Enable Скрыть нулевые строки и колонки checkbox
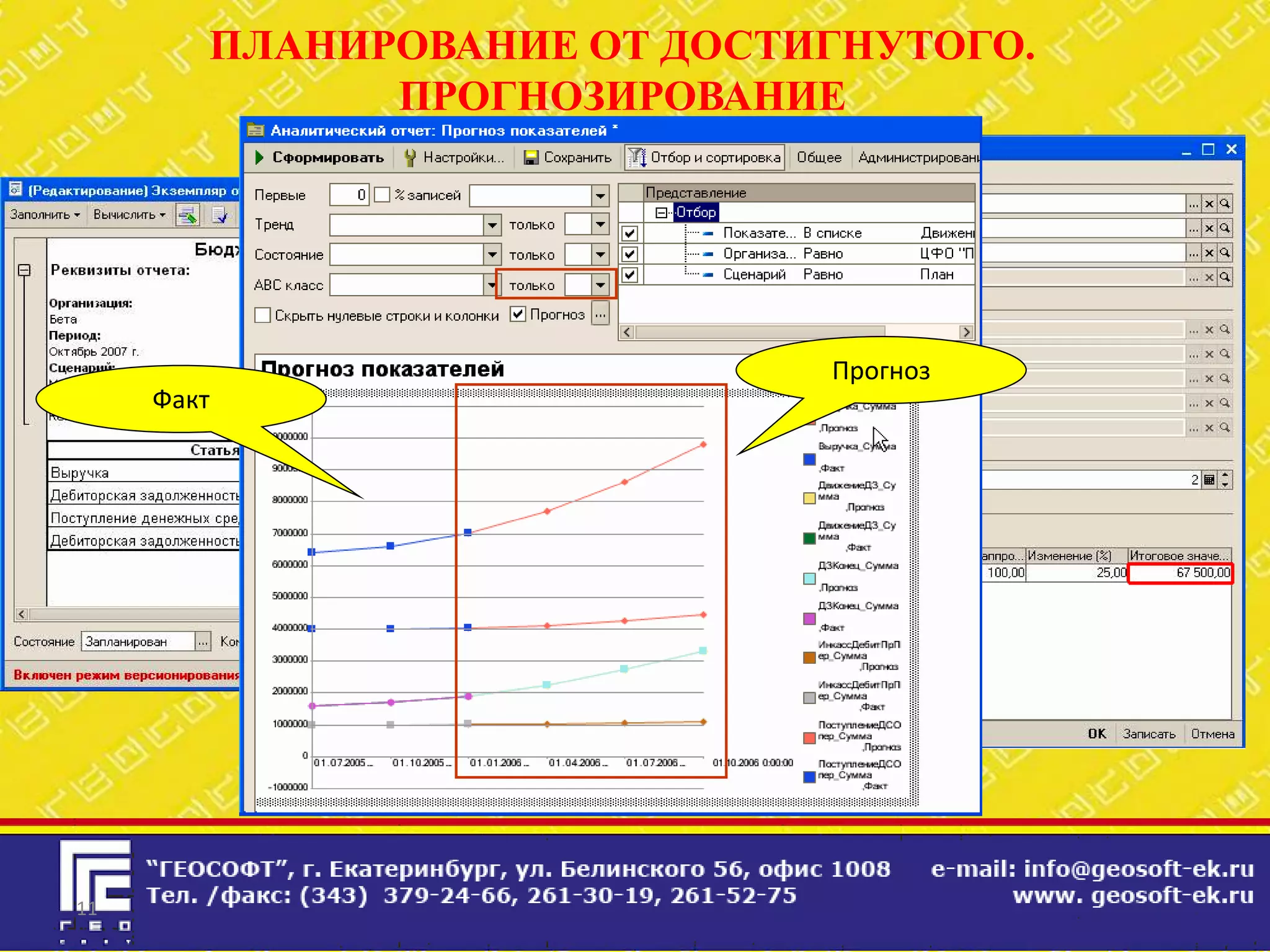The width and height of the screenshot is (1270, 952). coord(262,315)
